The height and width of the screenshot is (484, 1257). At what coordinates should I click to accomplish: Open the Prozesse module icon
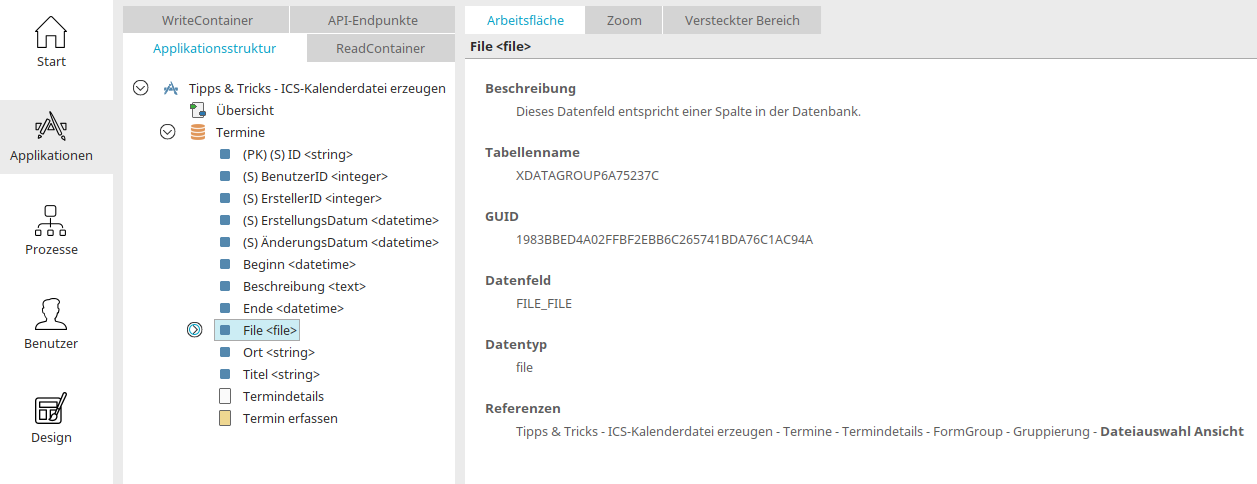coord(51,221)
